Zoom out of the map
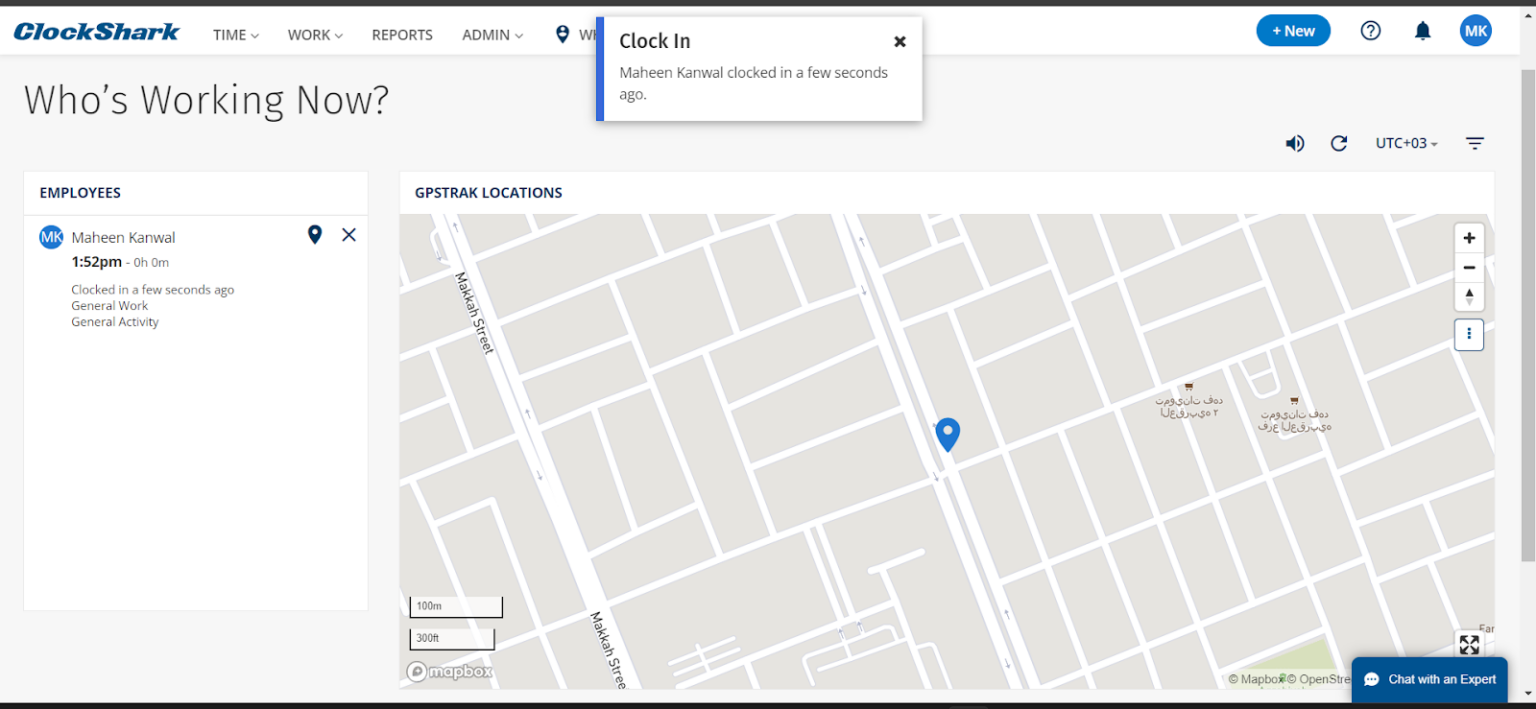Image resolution: width=1536 pixels, height=709 pixels. click(x=1469, y=267)
